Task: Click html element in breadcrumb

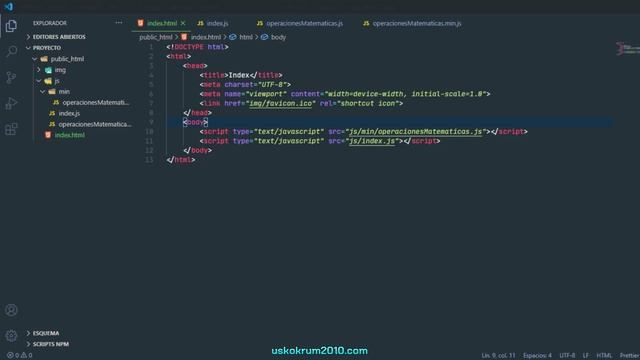Action: coord(246,37)
